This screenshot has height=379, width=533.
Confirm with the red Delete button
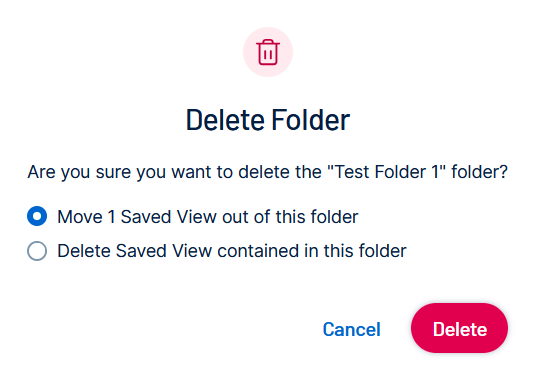460,328
